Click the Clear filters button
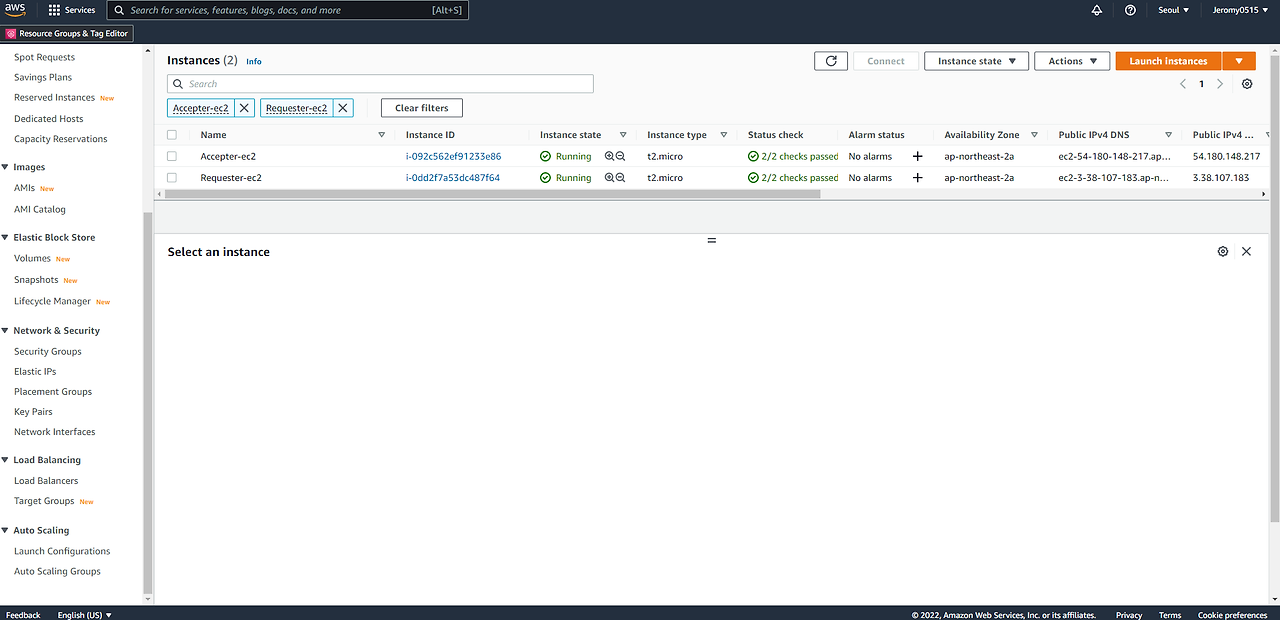1280x620 pixels. point(422,108)
